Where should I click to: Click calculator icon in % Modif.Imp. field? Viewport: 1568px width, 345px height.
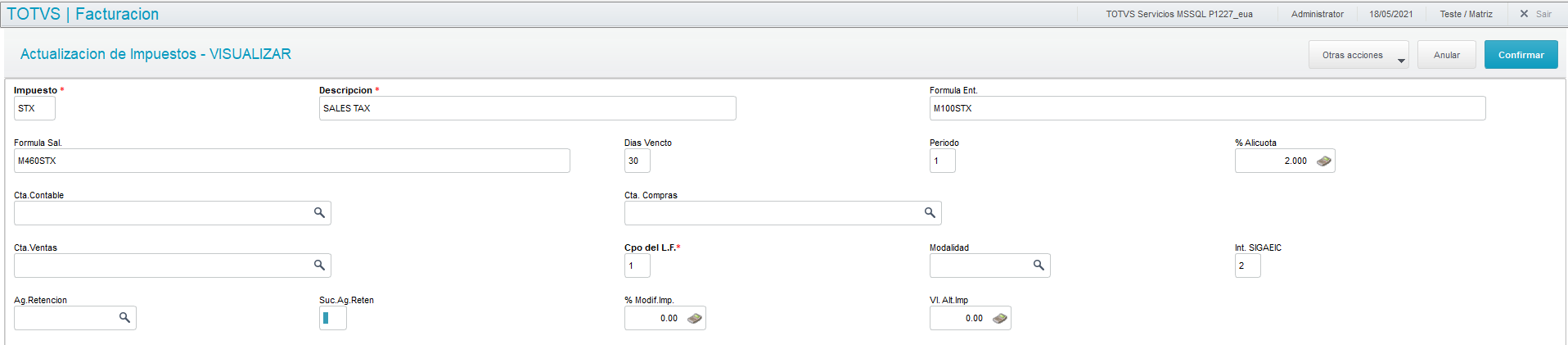[x=694, y=319]
